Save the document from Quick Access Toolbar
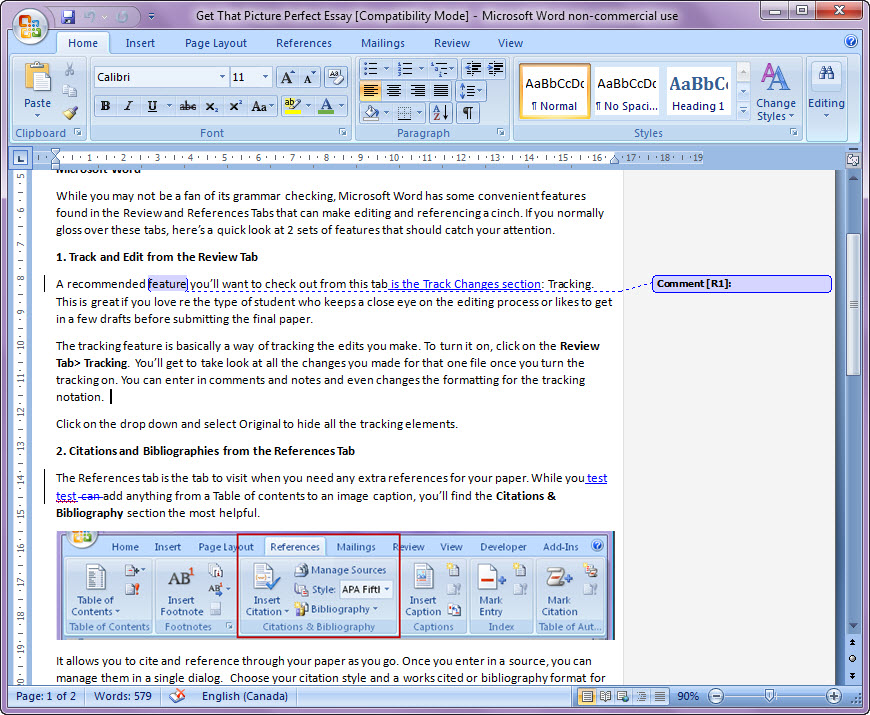Image resolution: width=870 pixels, height=715 pixels. [x=68, y=17]
